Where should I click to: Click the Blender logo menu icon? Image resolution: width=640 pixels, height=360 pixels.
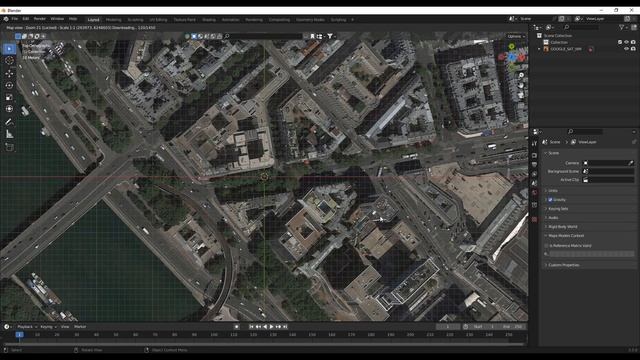[x=6, y=19]
